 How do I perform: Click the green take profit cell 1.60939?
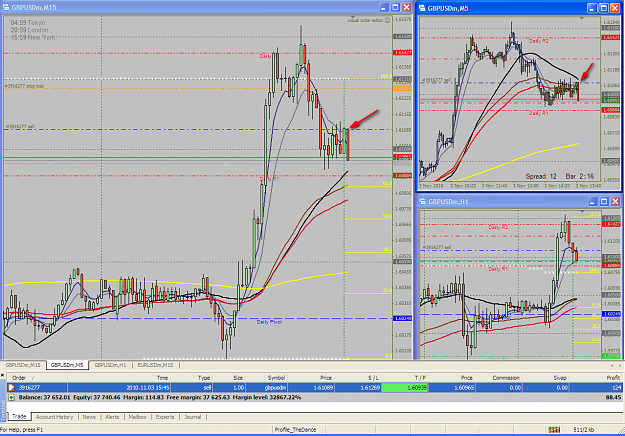[405, 387]
